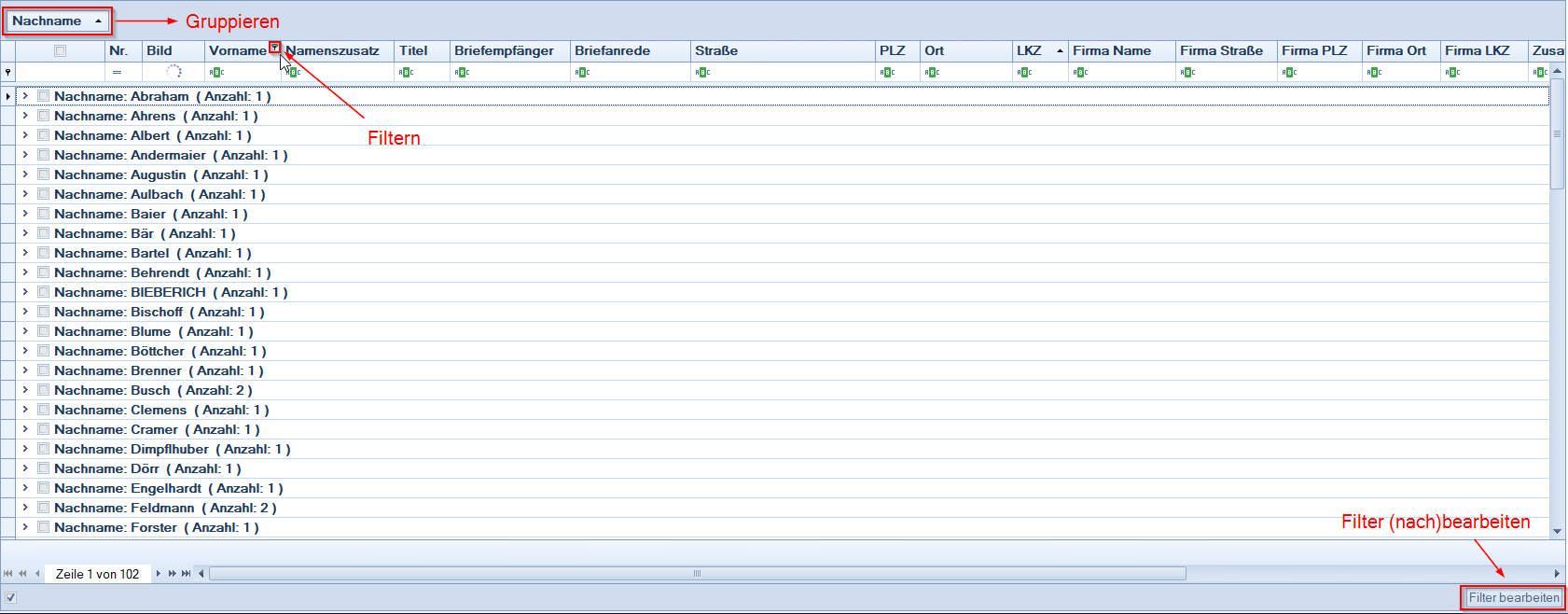Screen dimensions: 1568x614
Task: Click the Filter bearbeiten button
Action: (1513, 598)
